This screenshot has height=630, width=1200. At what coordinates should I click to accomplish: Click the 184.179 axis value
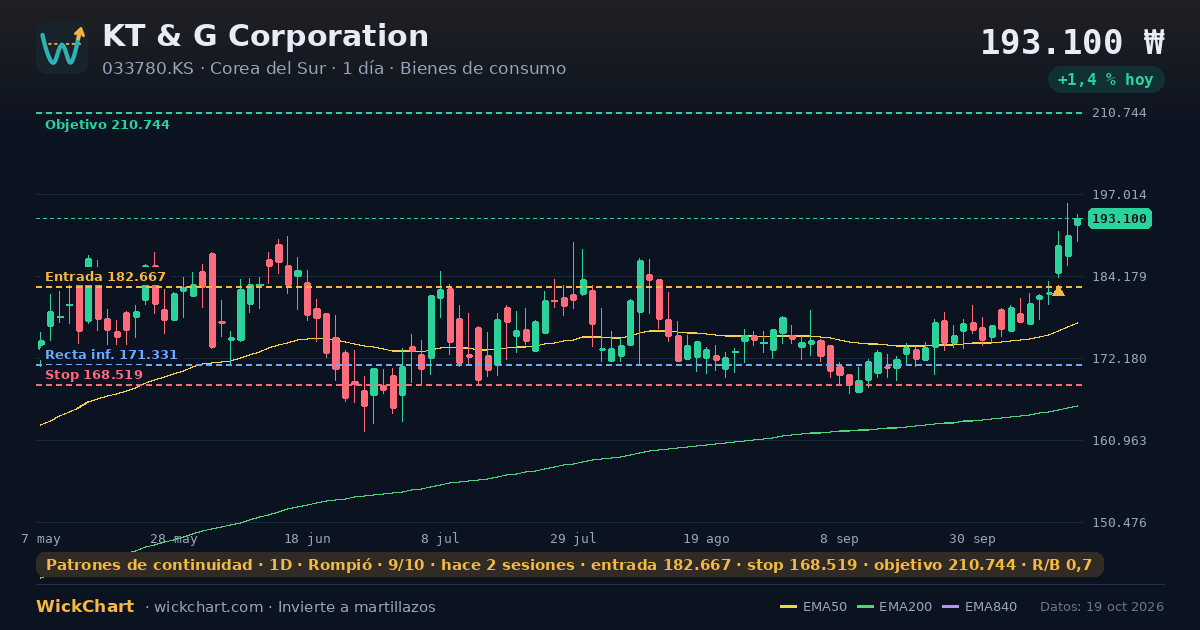1119,277
